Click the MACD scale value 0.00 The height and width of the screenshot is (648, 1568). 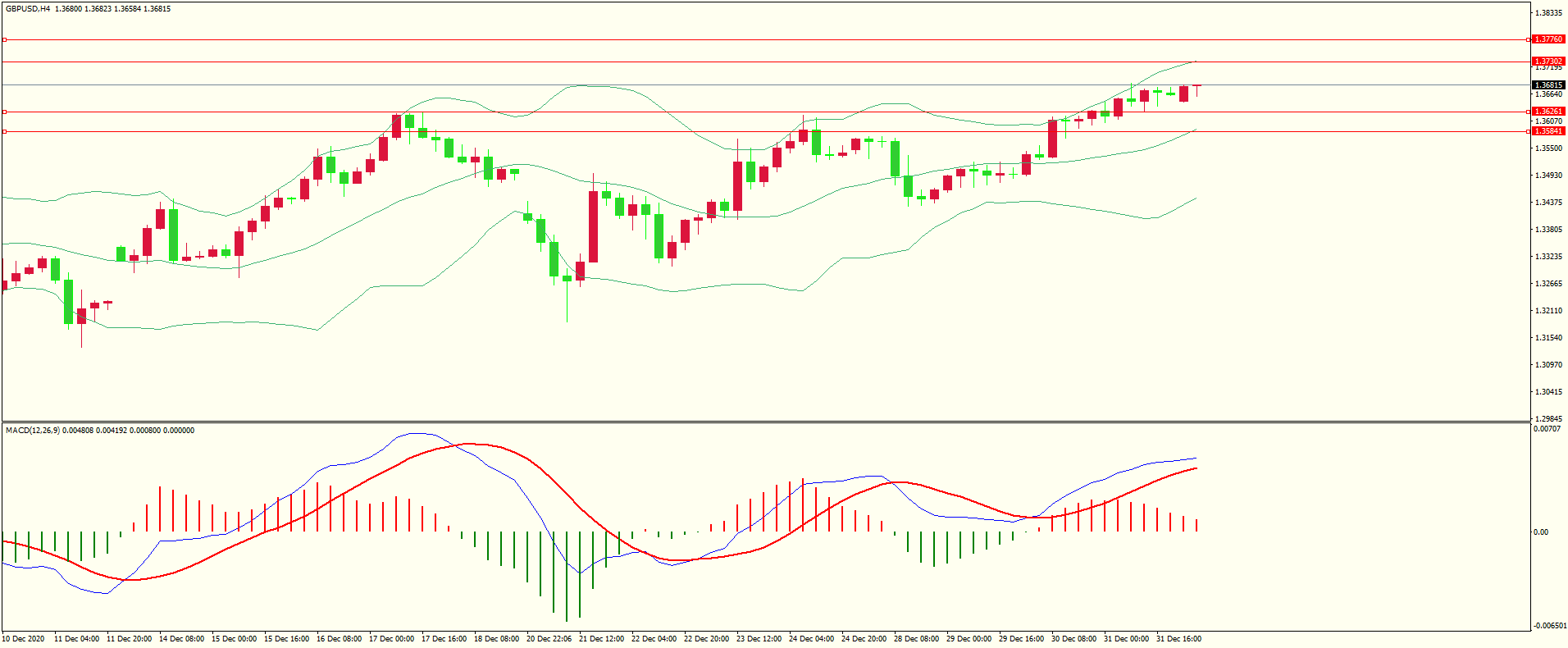point(1542,532)
